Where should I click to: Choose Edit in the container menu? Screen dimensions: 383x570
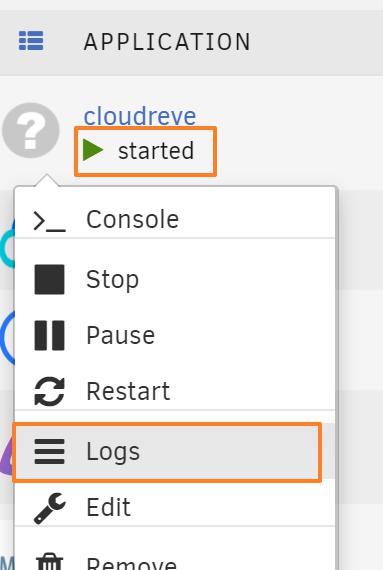[174, 507]
